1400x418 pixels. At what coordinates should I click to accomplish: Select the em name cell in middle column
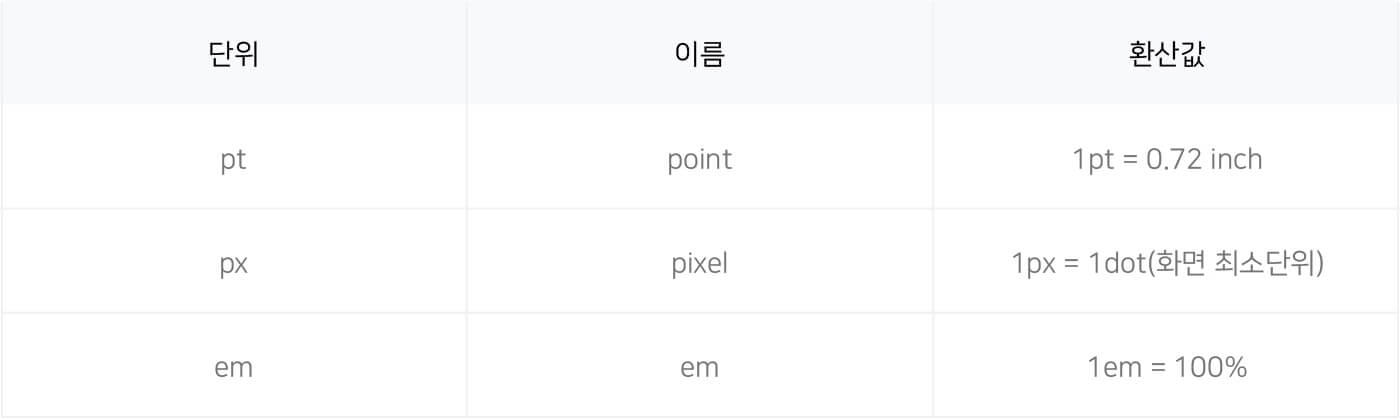tap(699, 367)
